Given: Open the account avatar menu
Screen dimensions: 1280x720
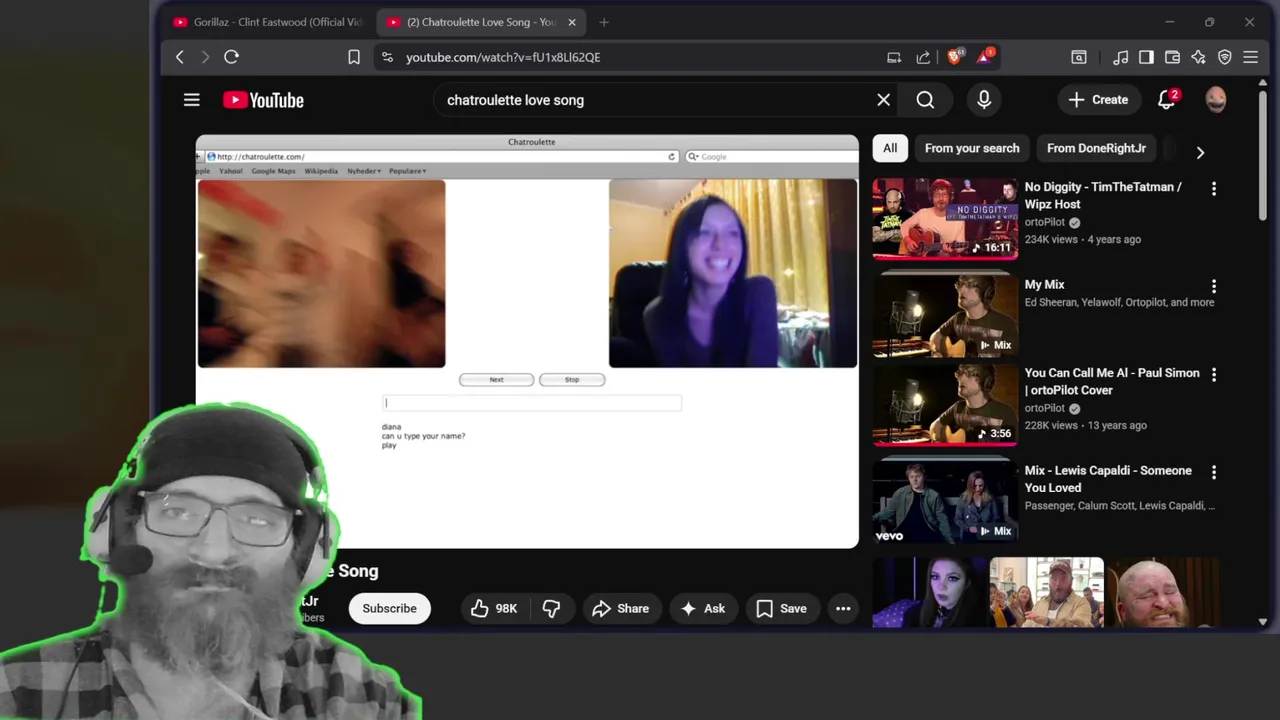Looking at the screenshot, I should (1216, 100).
